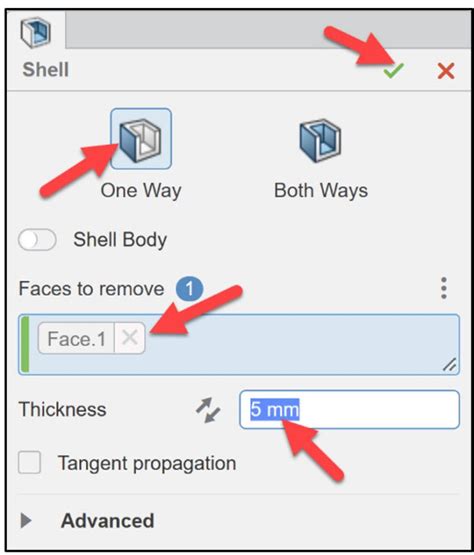
Task: Remove Face.1 from the selection list
Action: 130,338
